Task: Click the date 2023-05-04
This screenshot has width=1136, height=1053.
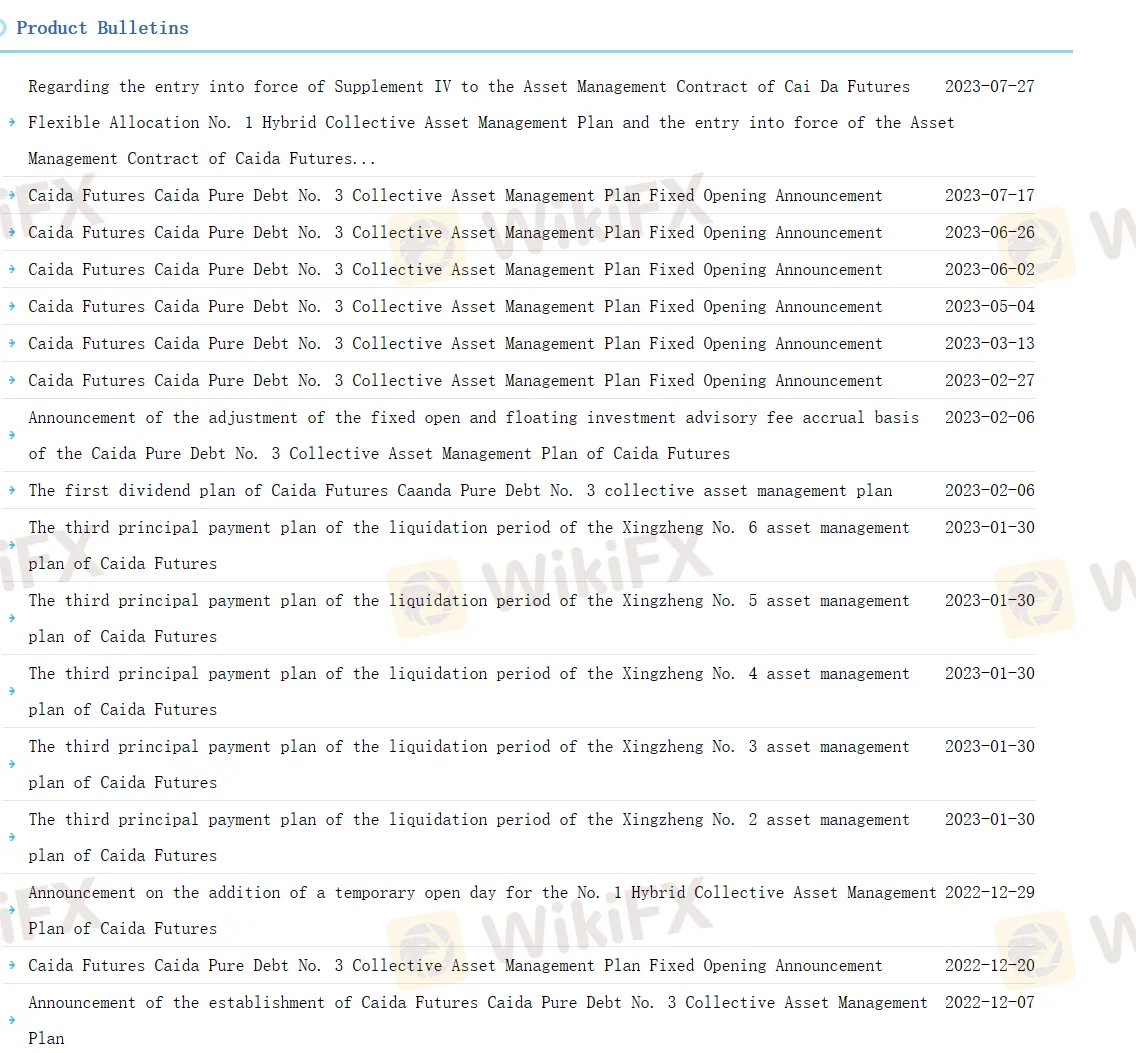Action: [990, 307]
